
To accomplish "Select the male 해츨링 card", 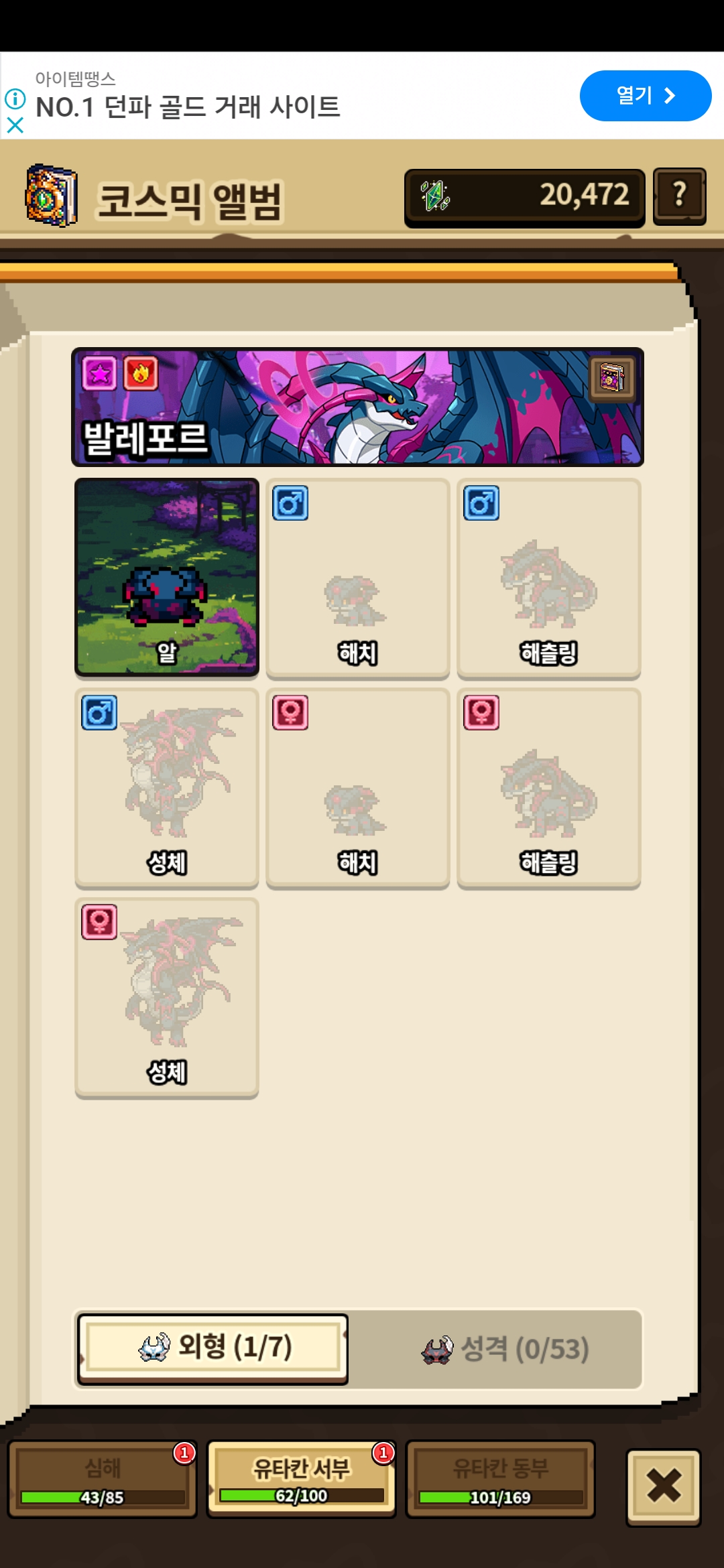I will [549, 578].
